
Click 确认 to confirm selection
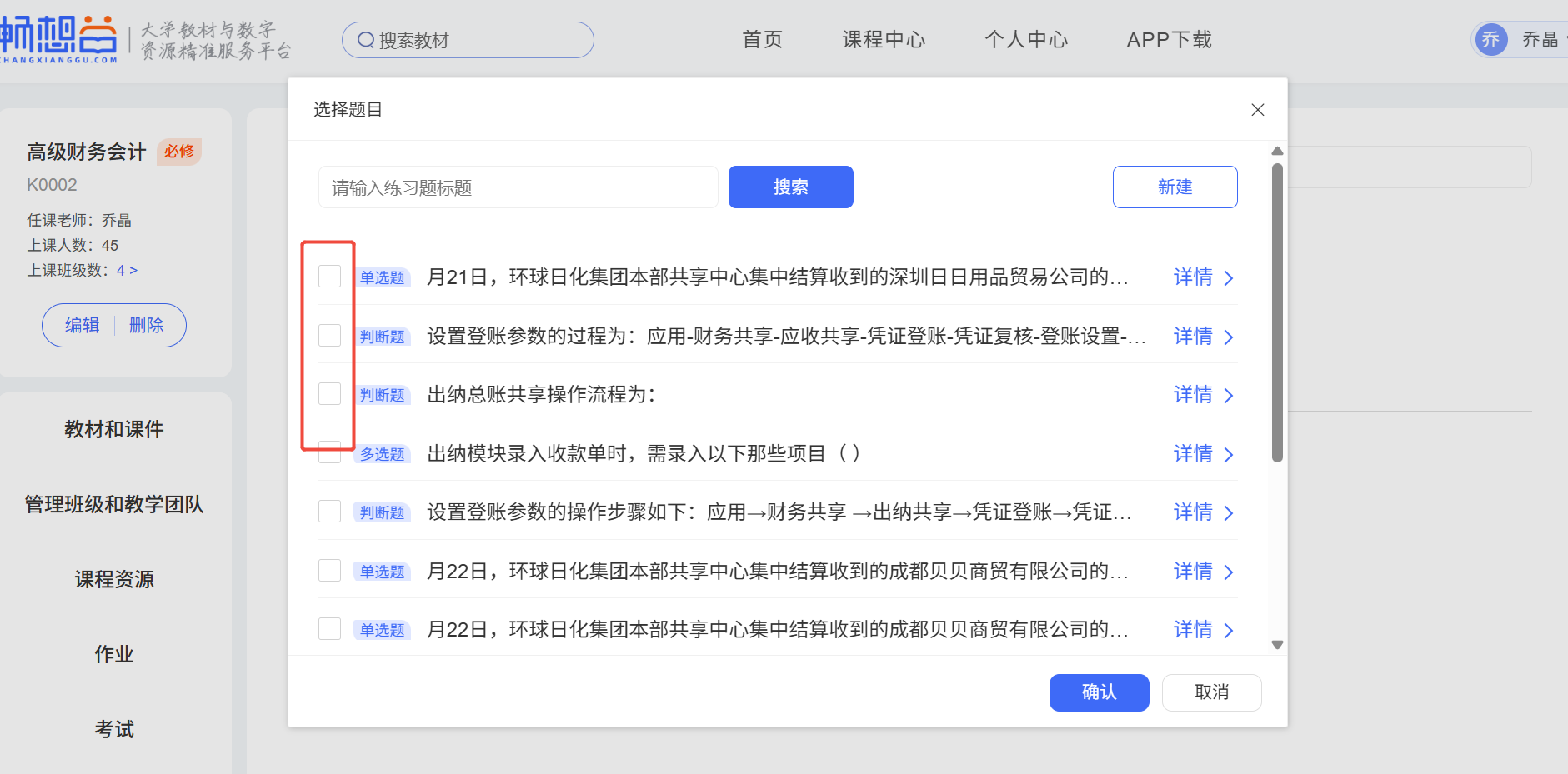click(1098, 692)
